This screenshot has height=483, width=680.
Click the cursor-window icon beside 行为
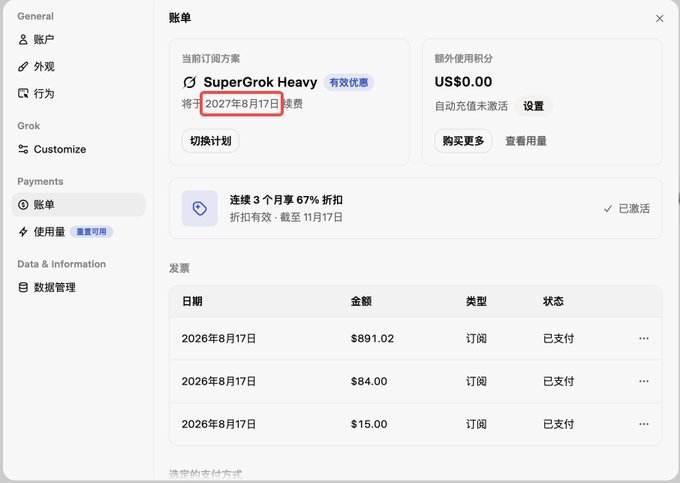pyautogui.click(x=23, y=94)
